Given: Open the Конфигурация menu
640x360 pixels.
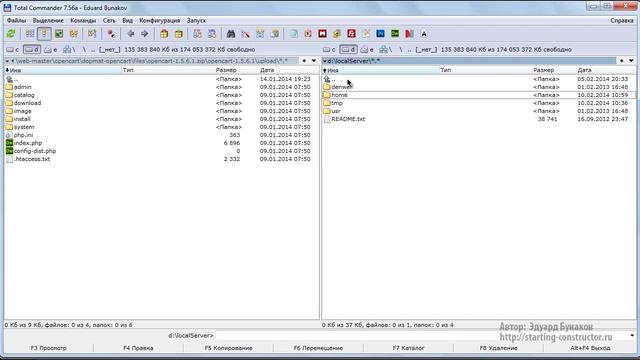Looking at the screenshot, I should (x=160, y=20).
